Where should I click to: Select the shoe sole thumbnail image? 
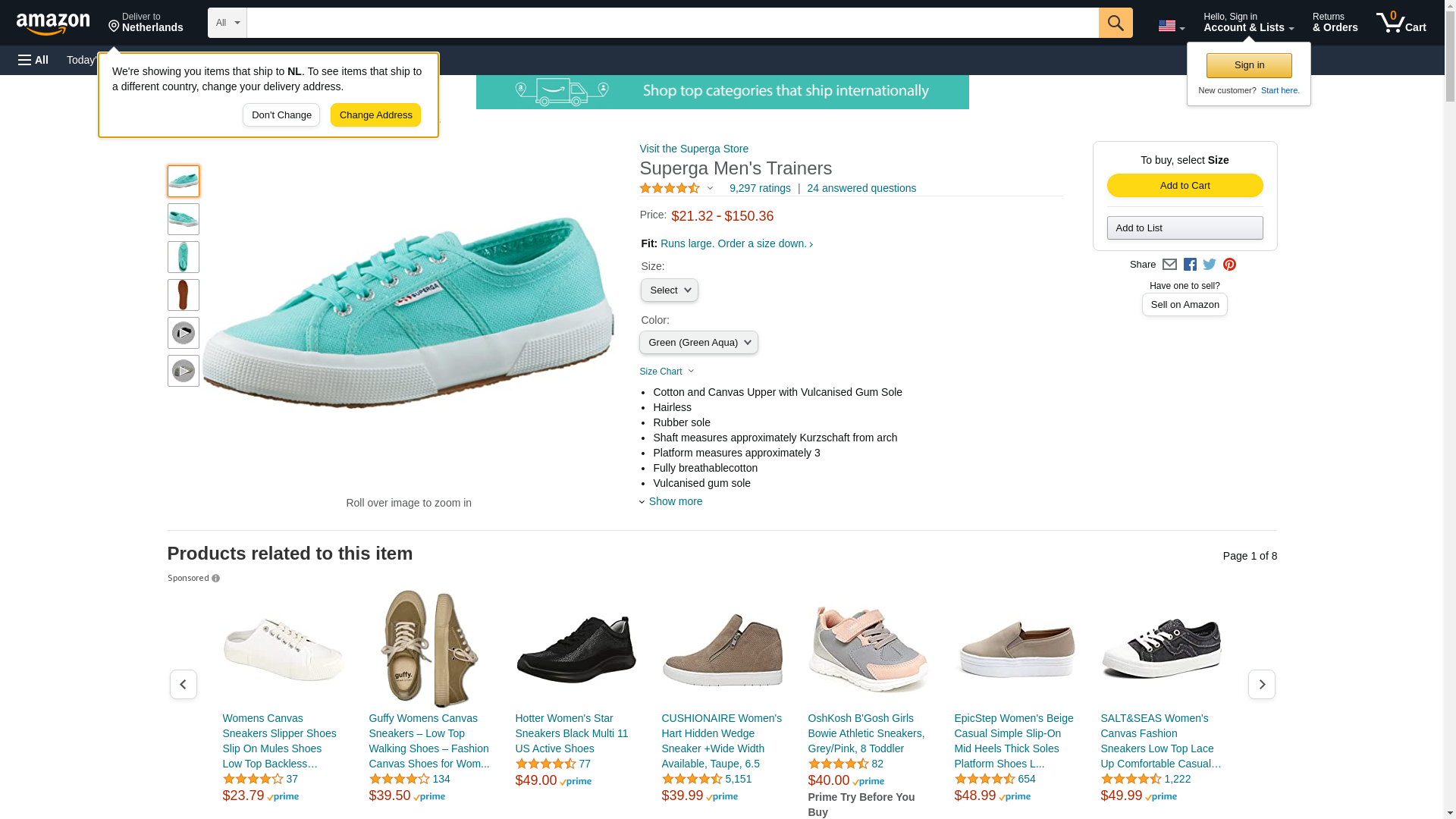(x=184, y=295)
